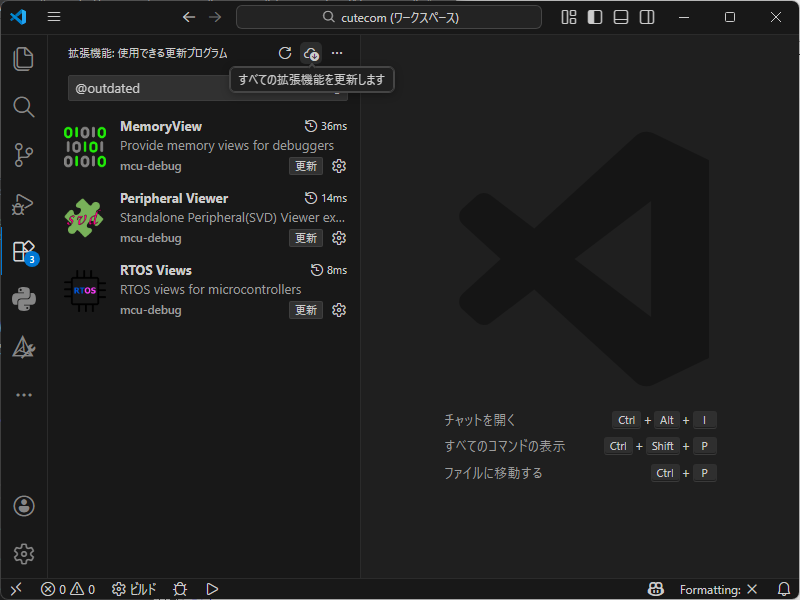This screenshot has height=600, width=800.
Task: Click mcu-debug publisher under MemoryView
Action: pos(151,166)
